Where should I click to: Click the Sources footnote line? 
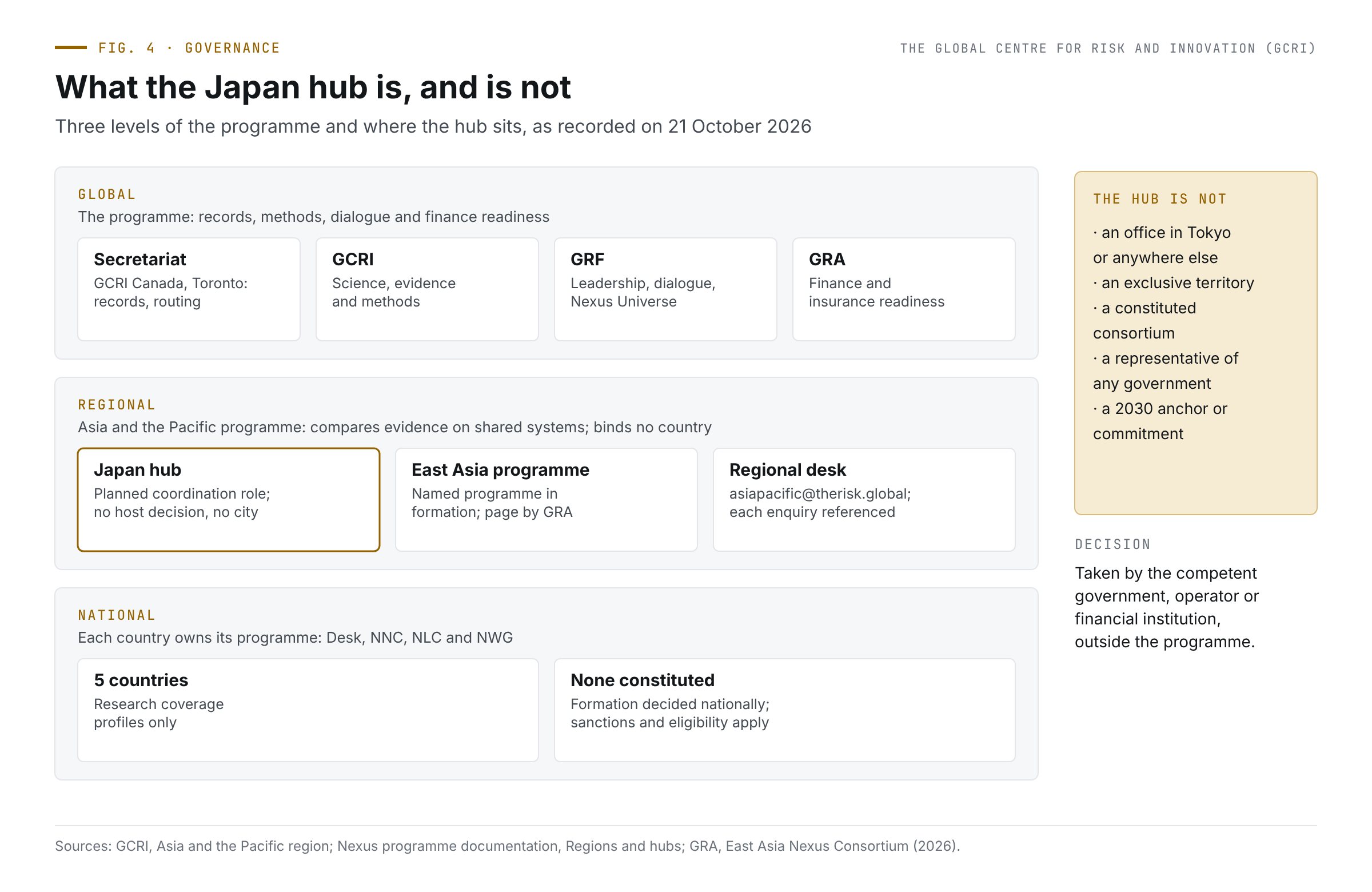click(507, 846)
